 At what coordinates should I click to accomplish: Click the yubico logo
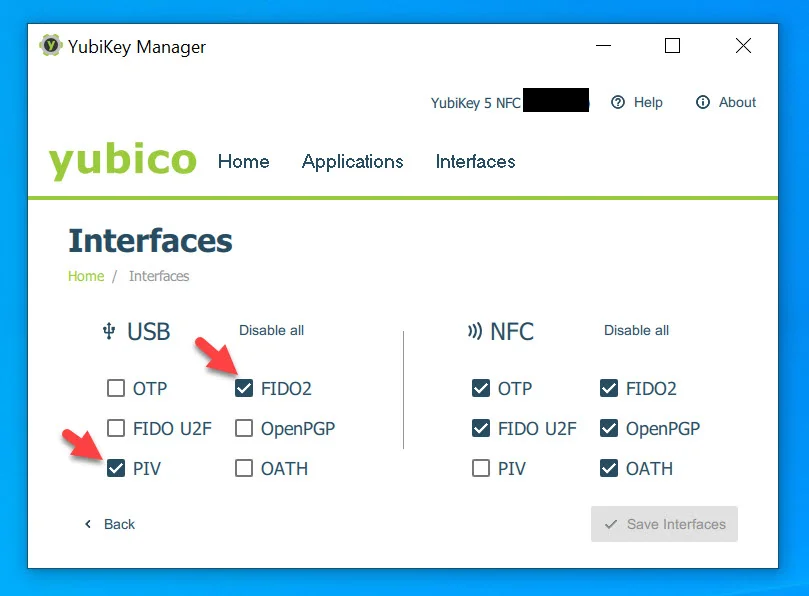(x=122, y=160)
